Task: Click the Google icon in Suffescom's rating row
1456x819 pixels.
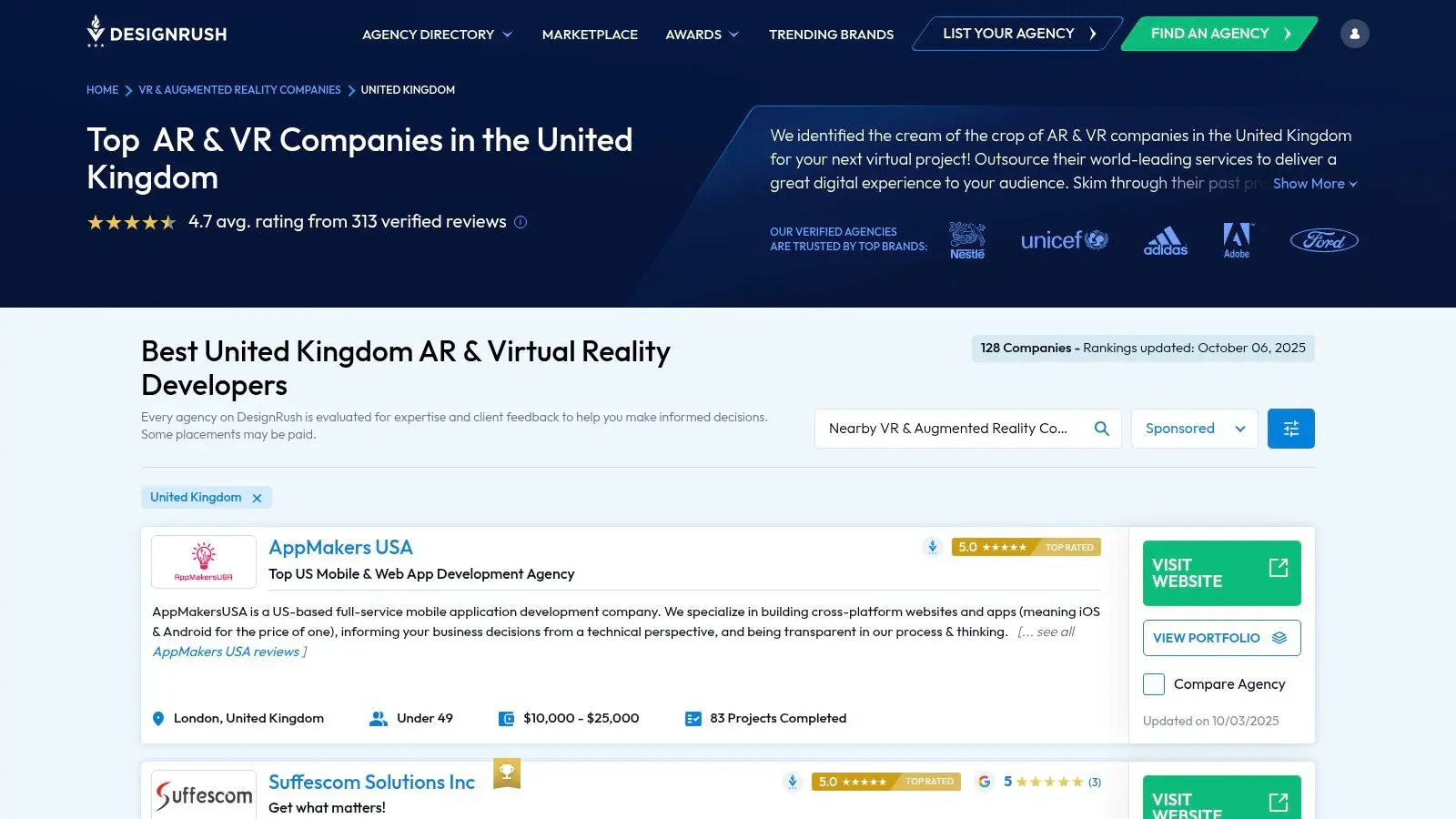Action: (x=984, y=782)
